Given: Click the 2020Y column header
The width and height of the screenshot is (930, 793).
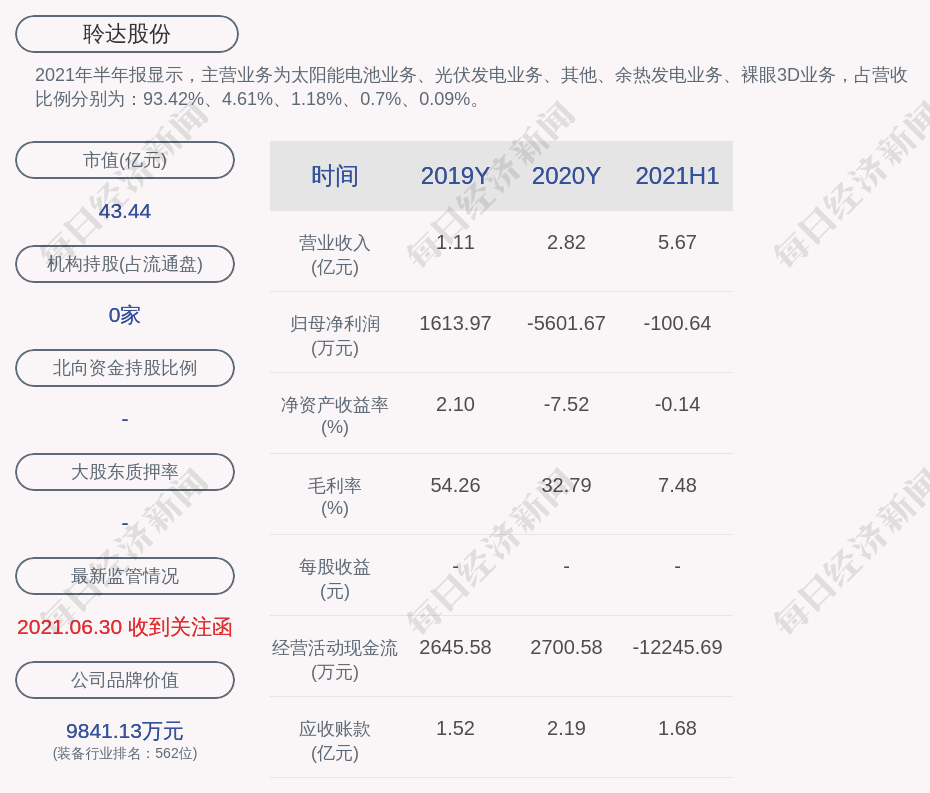Looking at the screenshot, I should [x=566, y=176].
